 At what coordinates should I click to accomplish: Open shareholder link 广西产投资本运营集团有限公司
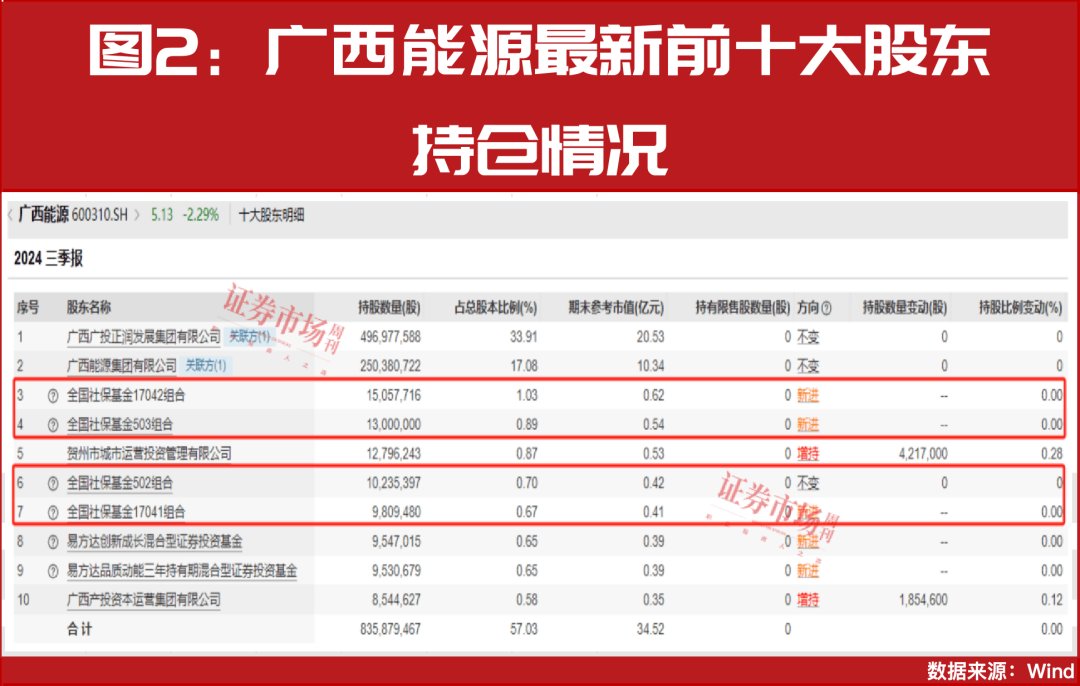(143, 599)
